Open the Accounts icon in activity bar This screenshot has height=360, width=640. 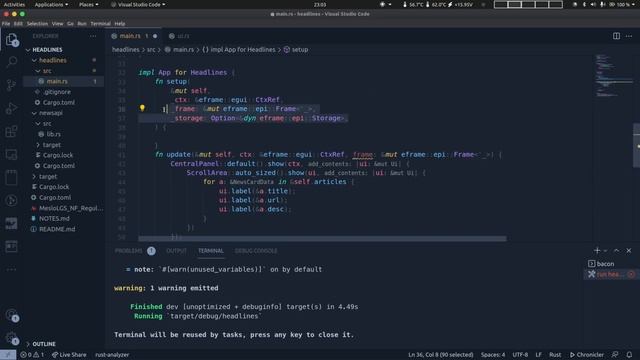11,315
